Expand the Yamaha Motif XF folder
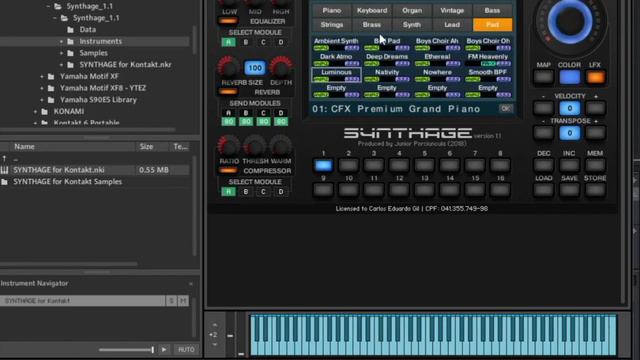This screenshot has width=640, height=360. click(x=42, y=76)
